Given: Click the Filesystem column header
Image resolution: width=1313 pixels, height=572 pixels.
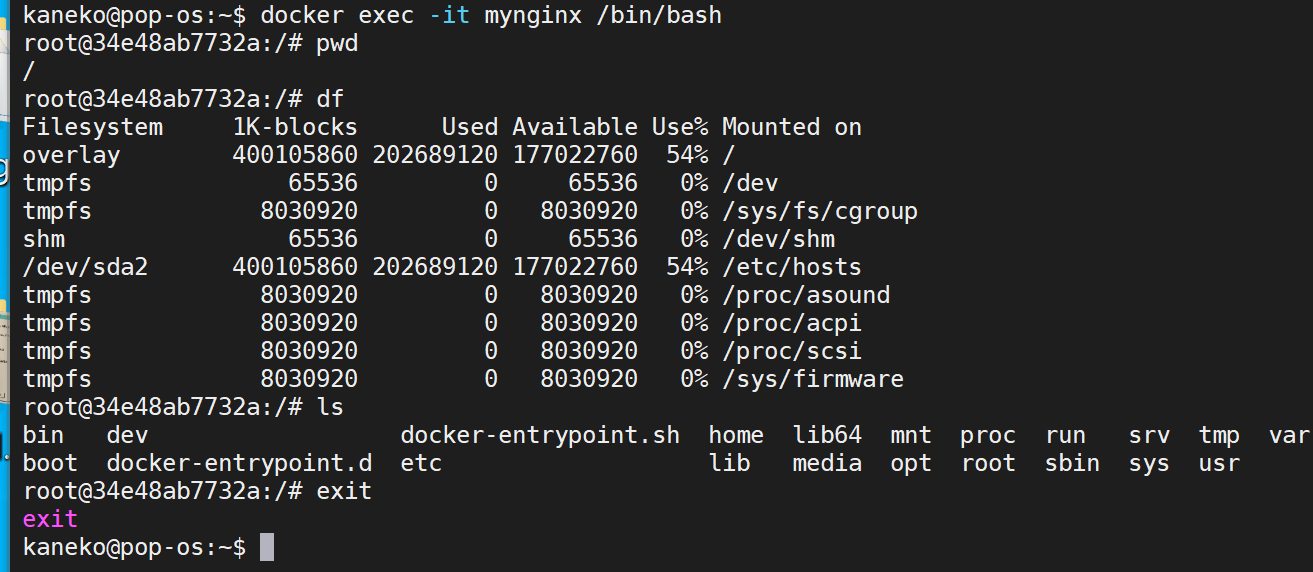Looking at the screenshot, I should coord(92,127).
